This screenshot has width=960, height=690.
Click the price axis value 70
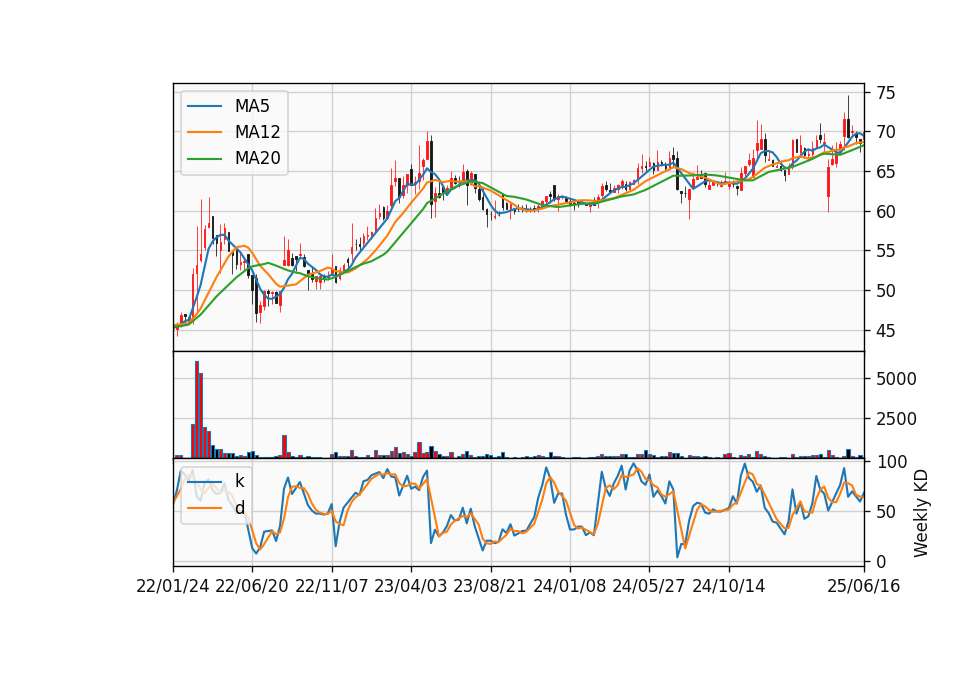click(x=885, y=132)
